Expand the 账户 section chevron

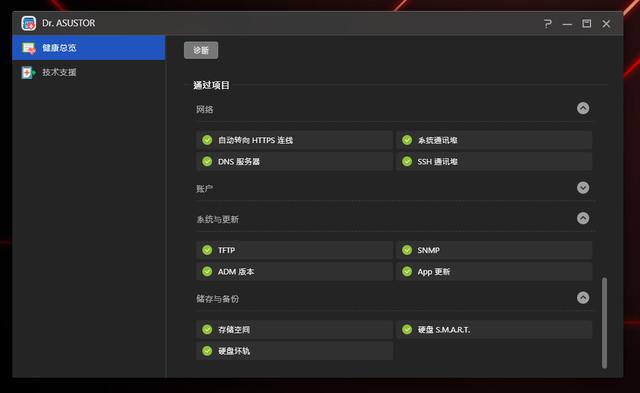(x=583, y=187)
